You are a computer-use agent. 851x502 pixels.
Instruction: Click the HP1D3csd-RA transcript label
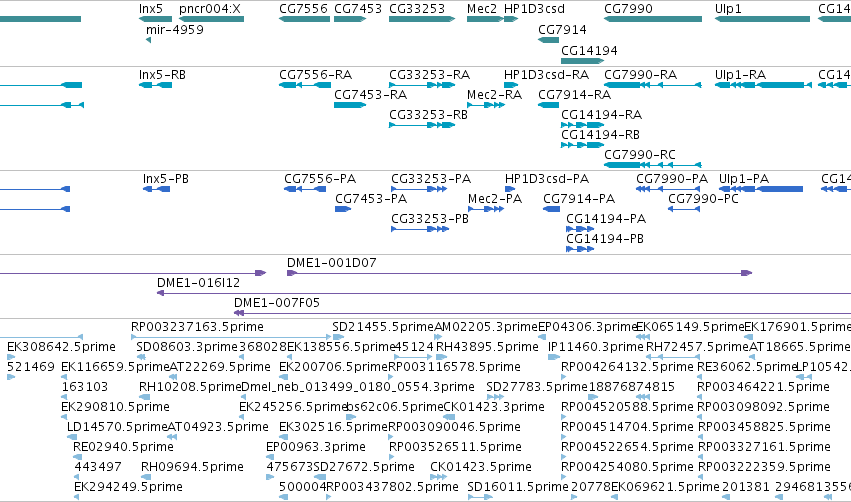coord(547,75)
